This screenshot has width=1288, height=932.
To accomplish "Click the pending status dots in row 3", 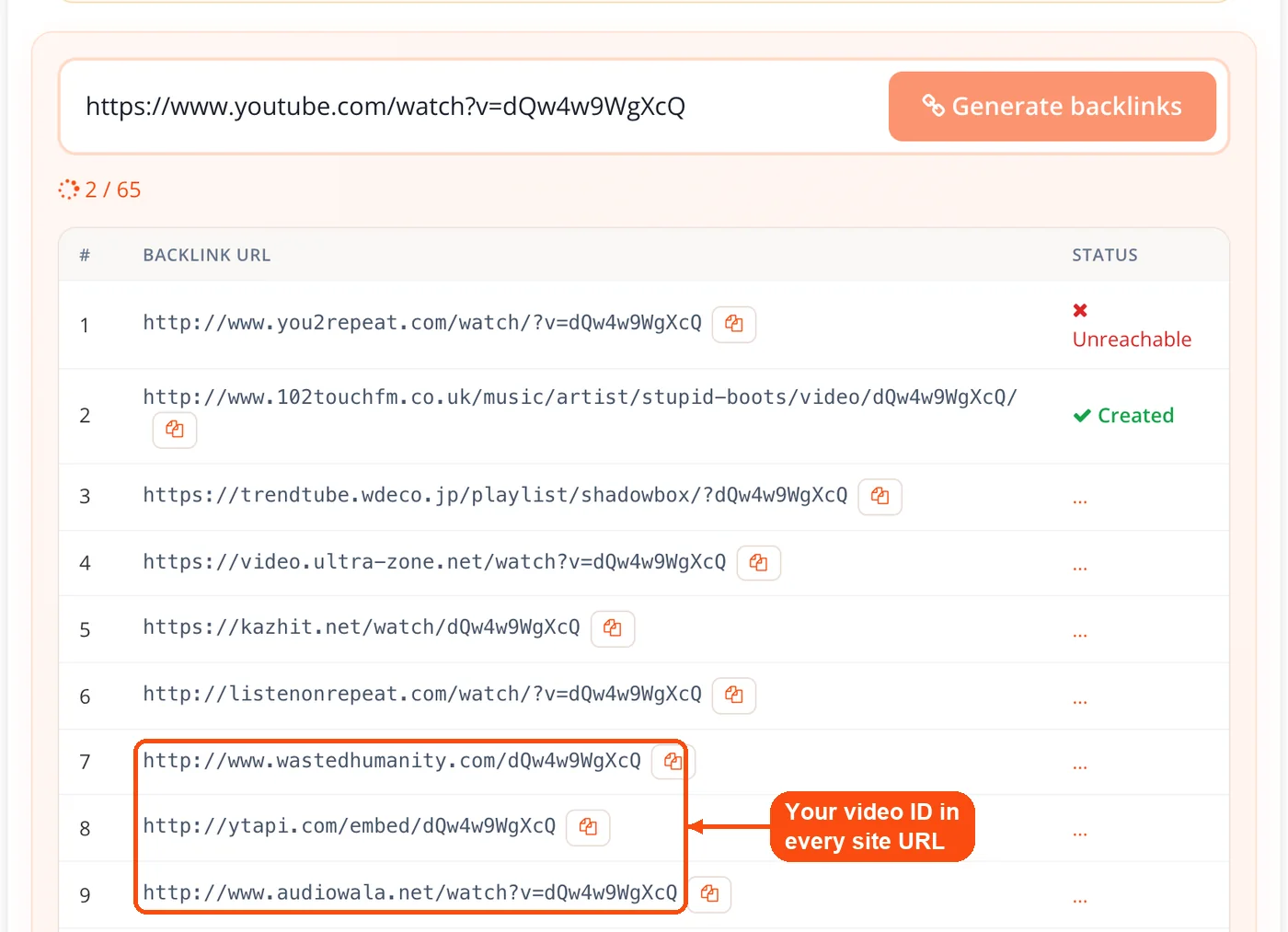I will tap(1080, 501).
